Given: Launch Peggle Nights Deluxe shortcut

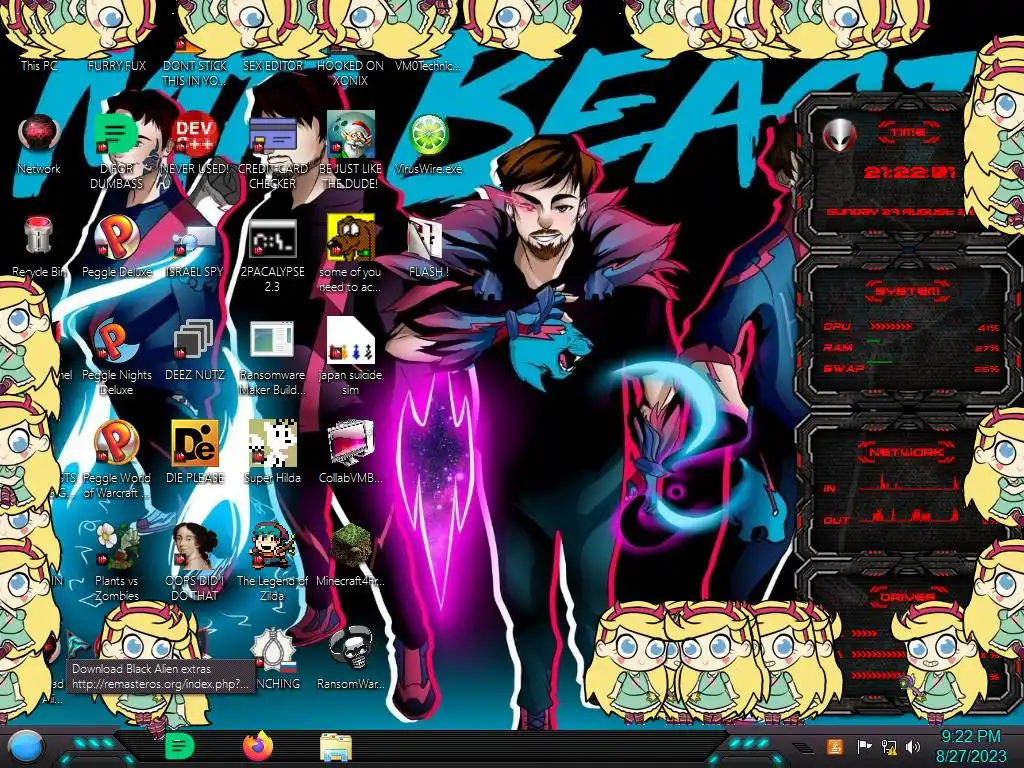Looking at the screenshot, I should coord(116,340).
